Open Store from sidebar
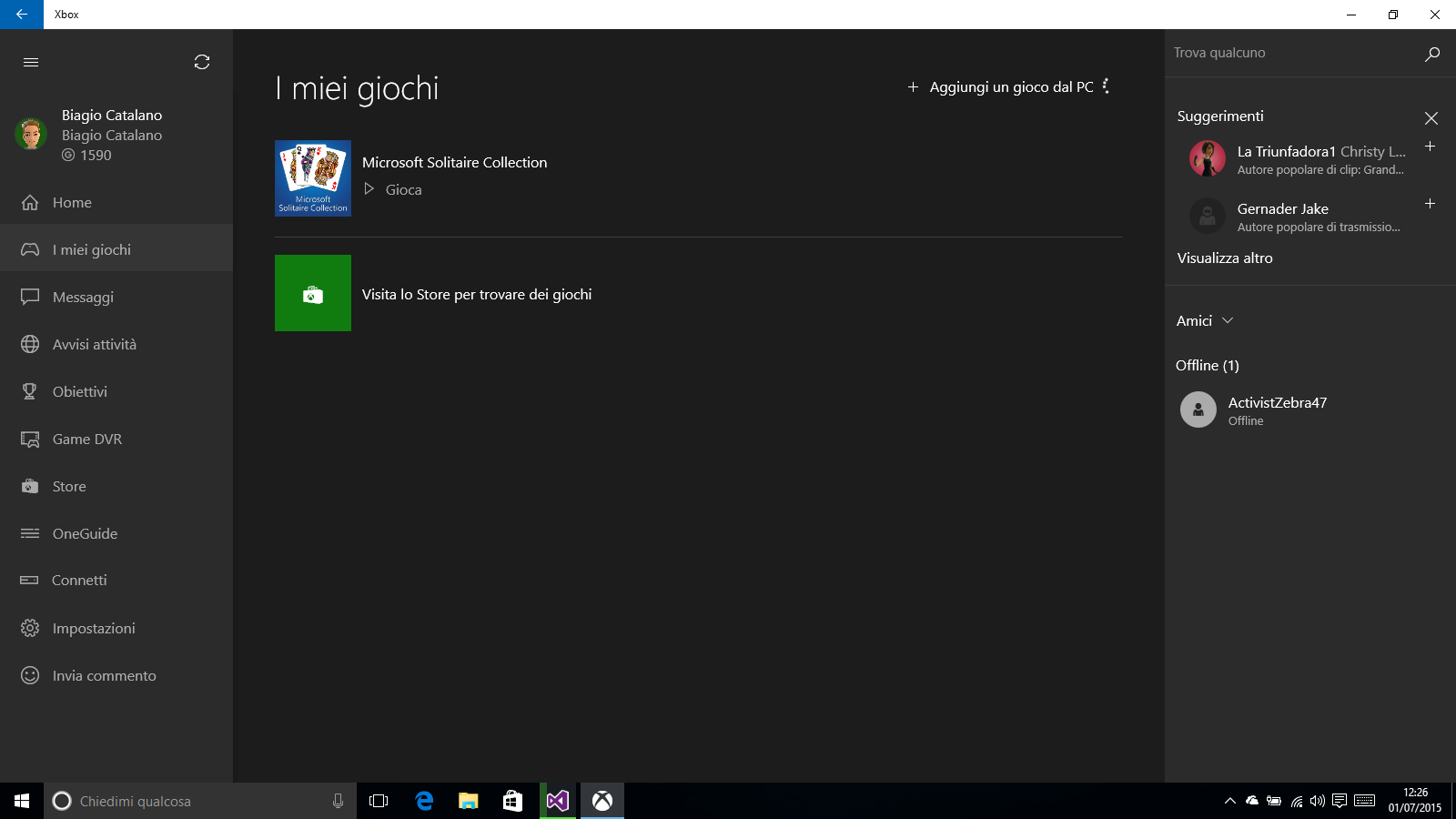 pos(116,486)
